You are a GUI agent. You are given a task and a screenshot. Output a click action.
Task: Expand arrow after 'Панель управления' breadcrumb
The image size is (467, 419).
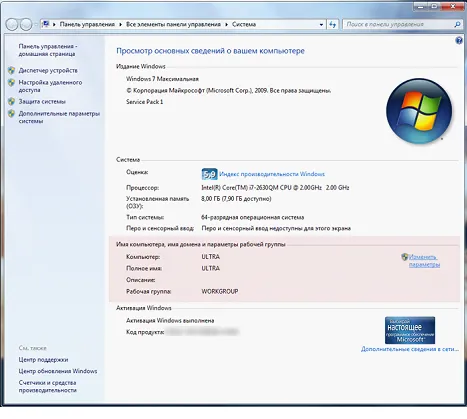coord(120,24)
